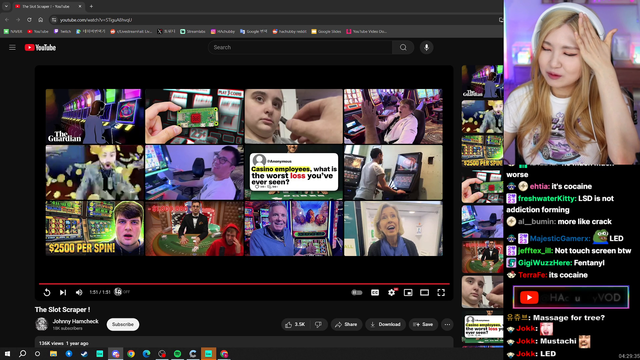Viewport: 640px width, 360px height.
Task: Switch to miniplayer mode
Action: tap(408, 292)
